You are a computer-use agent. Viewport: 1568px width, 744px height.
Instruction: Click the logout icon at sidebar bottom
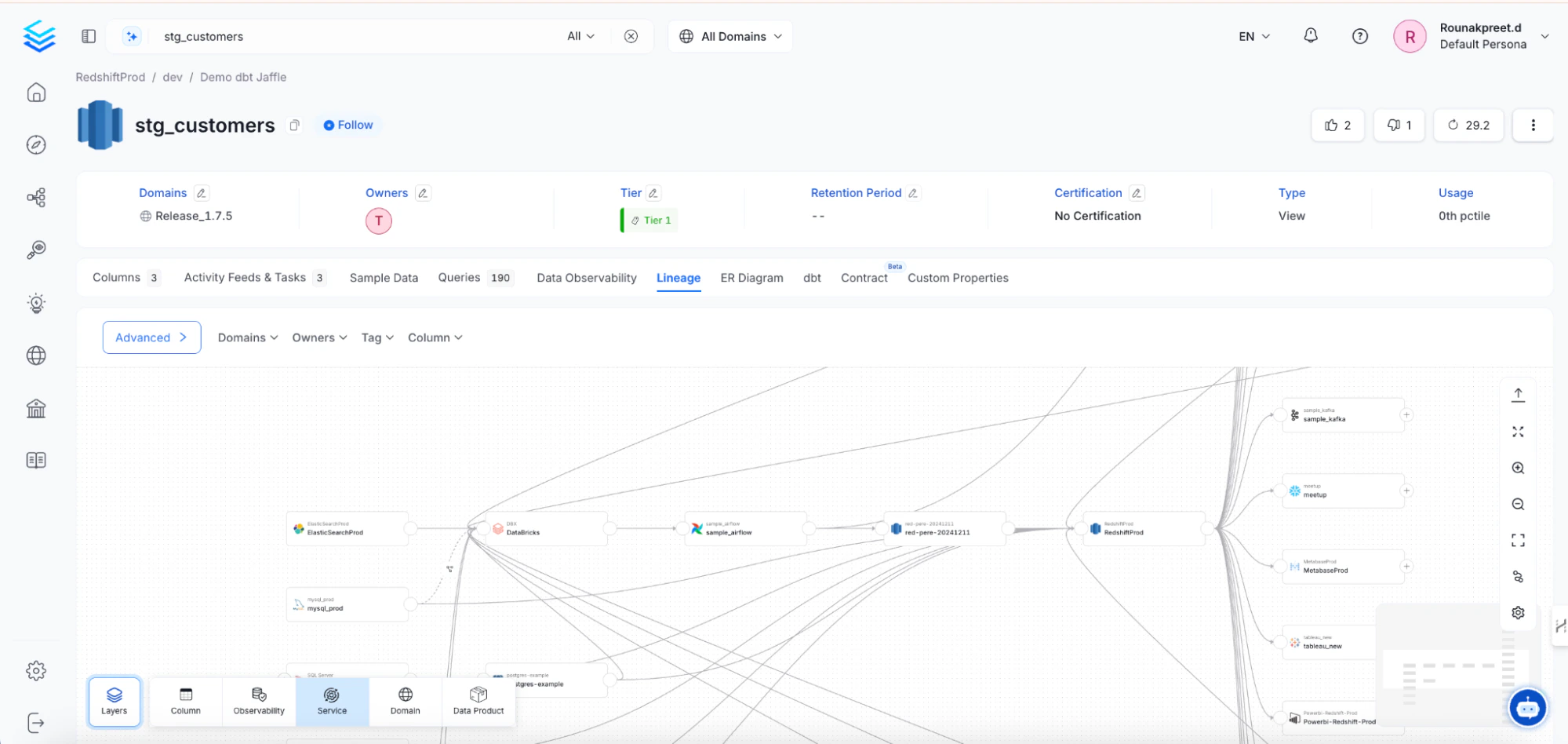pyautogui.click(x=36, y=723)
